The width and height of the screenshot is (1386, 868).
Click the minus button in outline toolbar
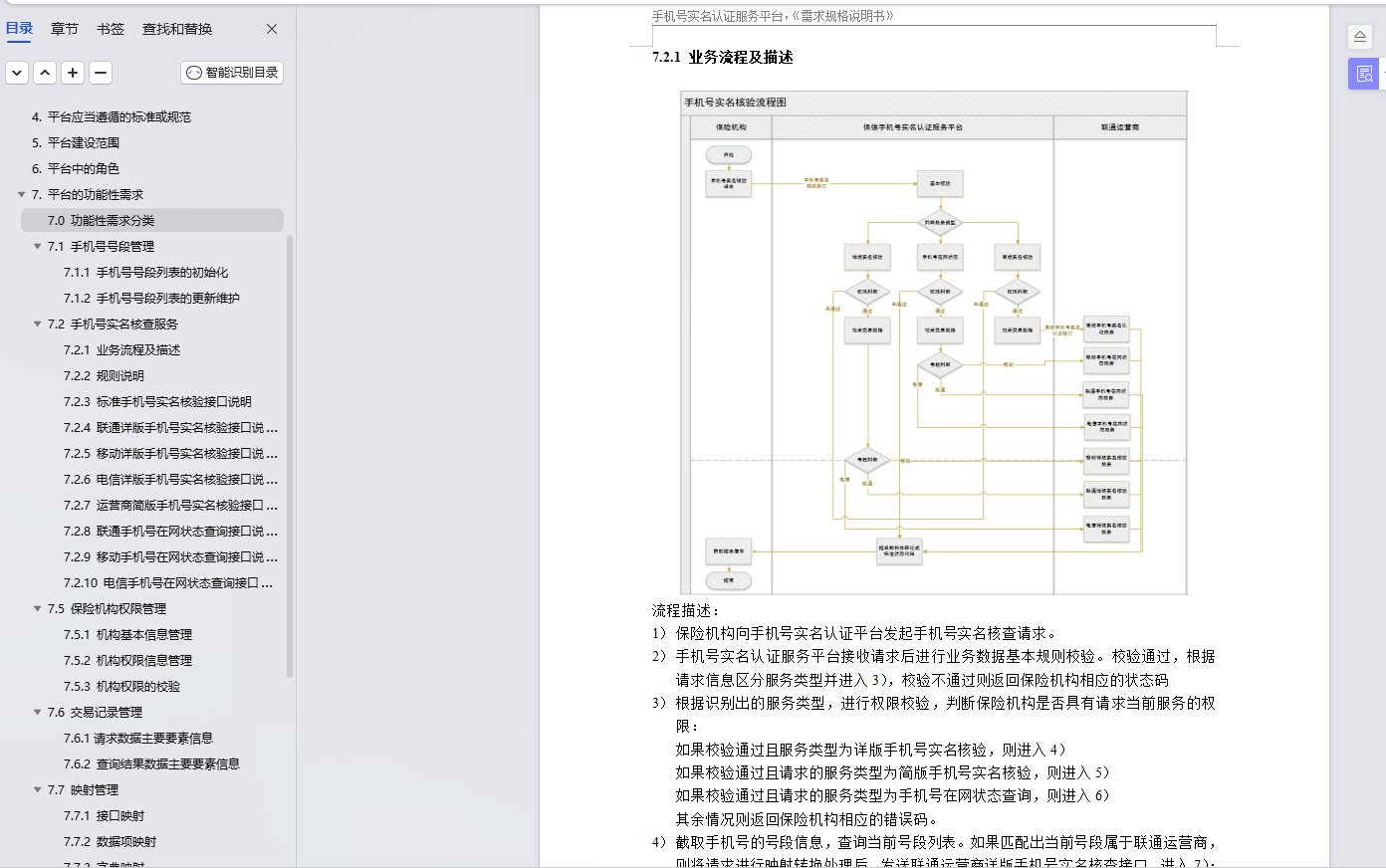pos(101,73)
